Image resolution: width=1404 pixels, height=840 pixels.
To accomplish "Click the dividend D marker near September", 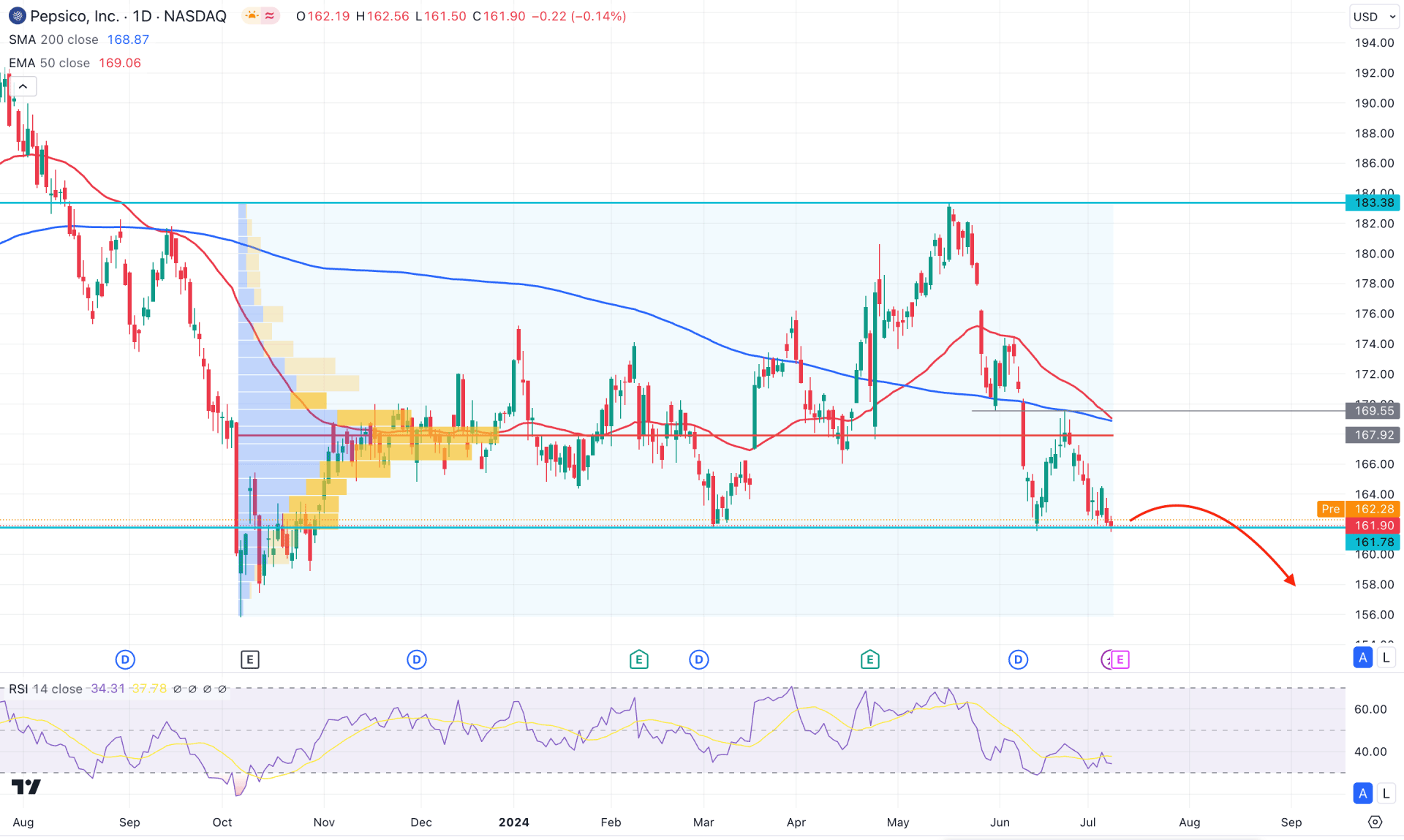I will [x=125, y=660].
